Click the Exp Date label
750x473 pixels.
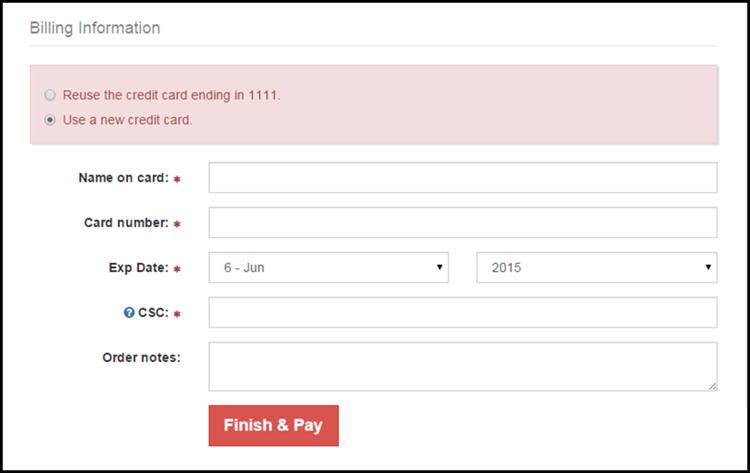pos(139,268)
